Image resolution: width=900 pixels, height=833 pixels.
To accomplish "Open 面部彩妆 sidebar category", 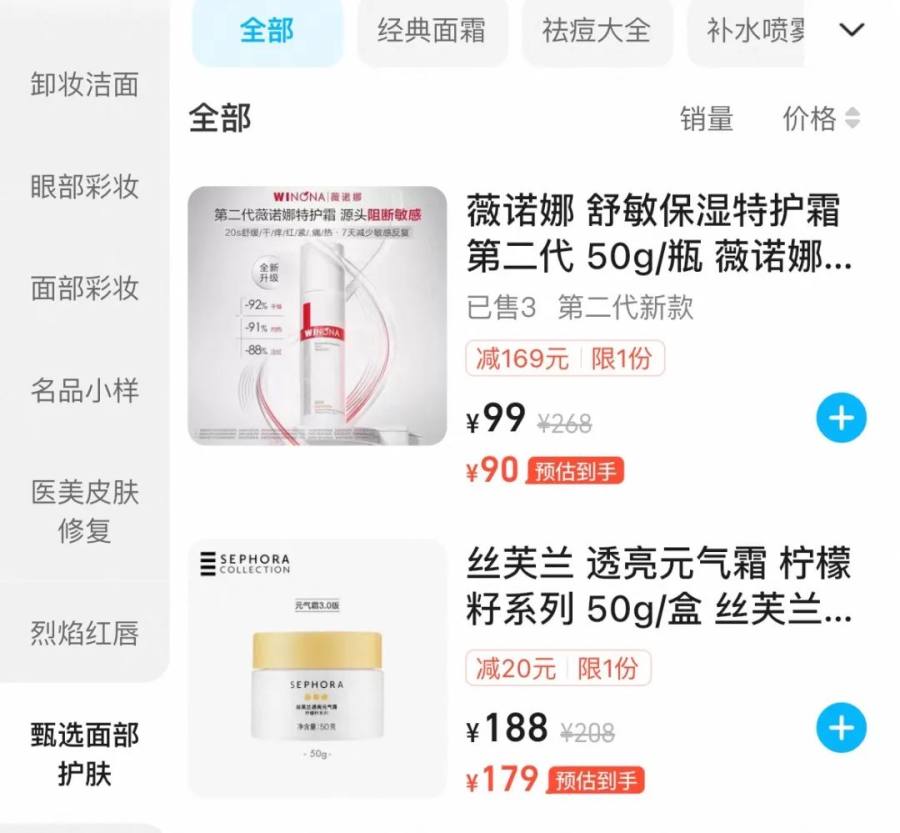I will (84, 288).
